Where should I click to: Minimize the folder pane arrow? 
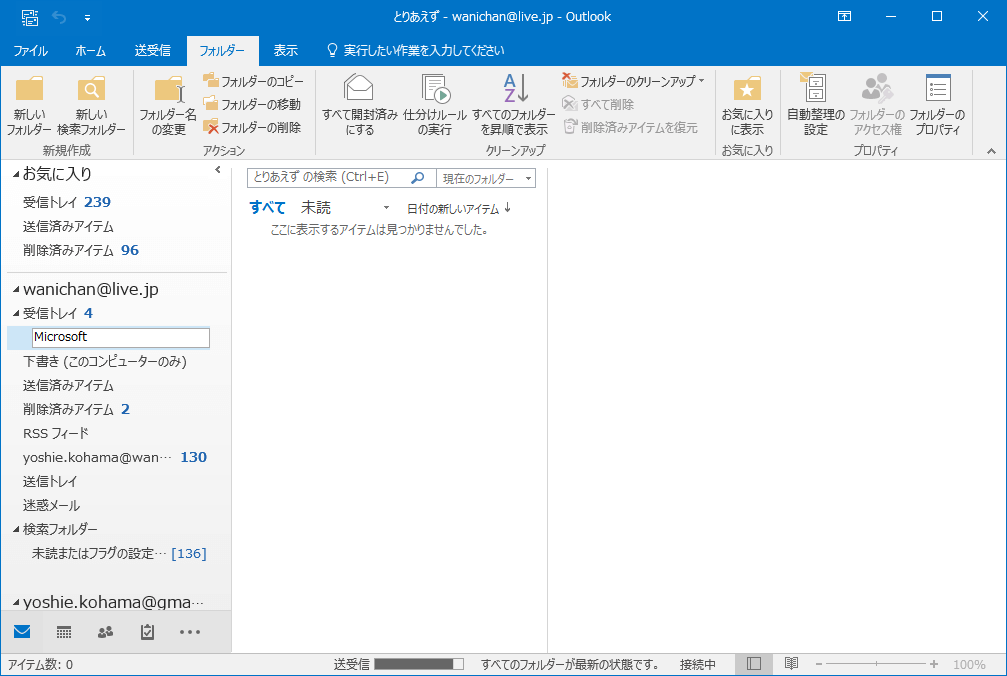[218, 169]
